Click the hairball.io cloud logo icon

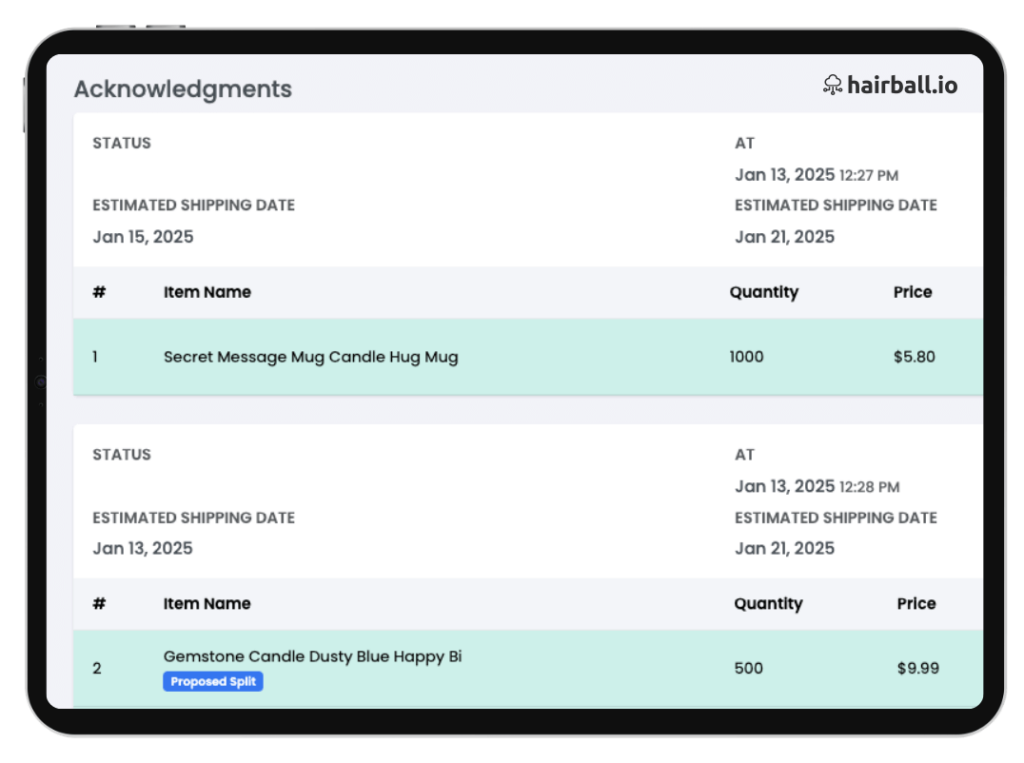(x=832, y=85)
